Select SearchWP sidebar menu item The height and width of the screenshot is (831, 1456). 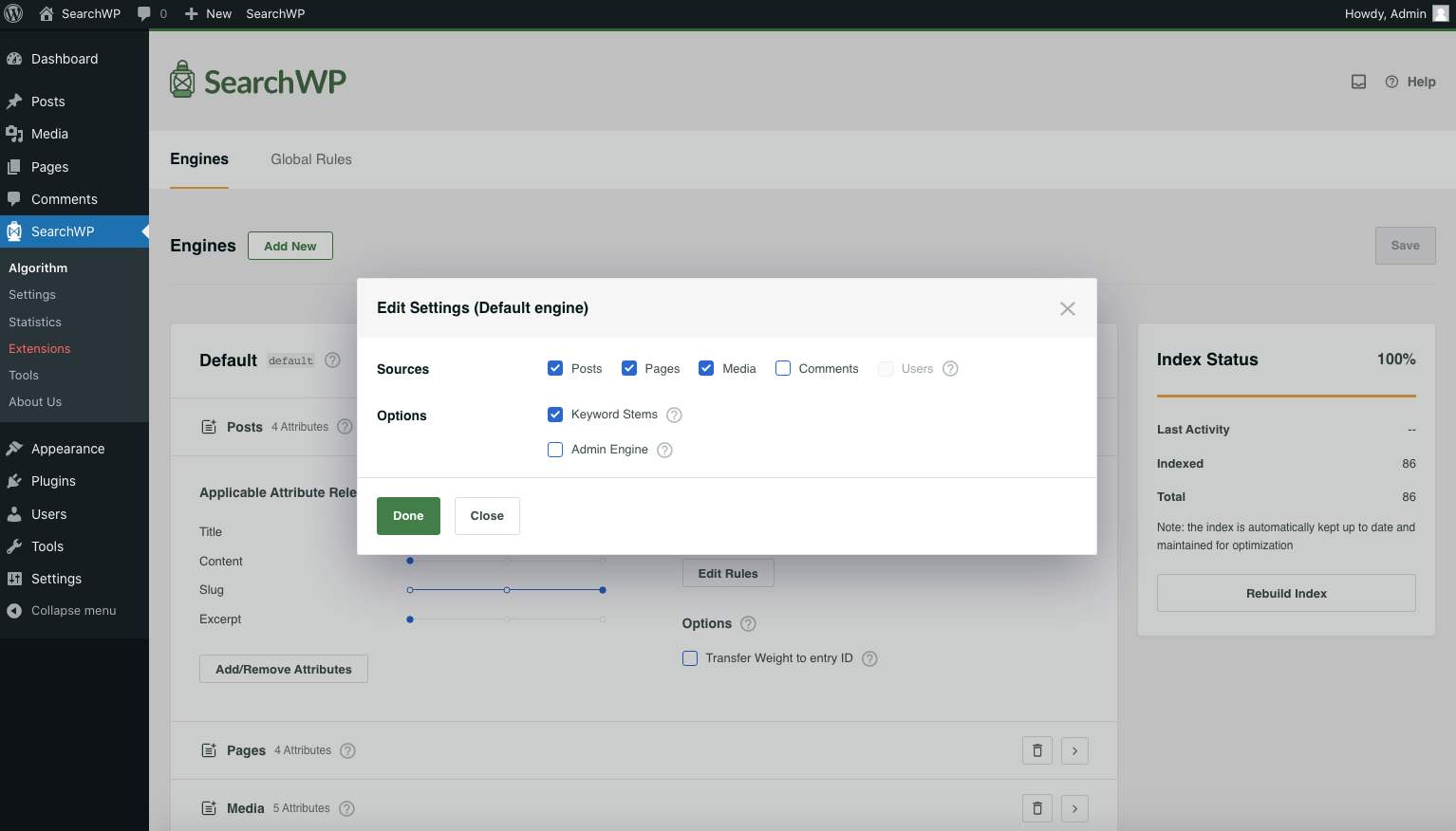pos(74,231)
